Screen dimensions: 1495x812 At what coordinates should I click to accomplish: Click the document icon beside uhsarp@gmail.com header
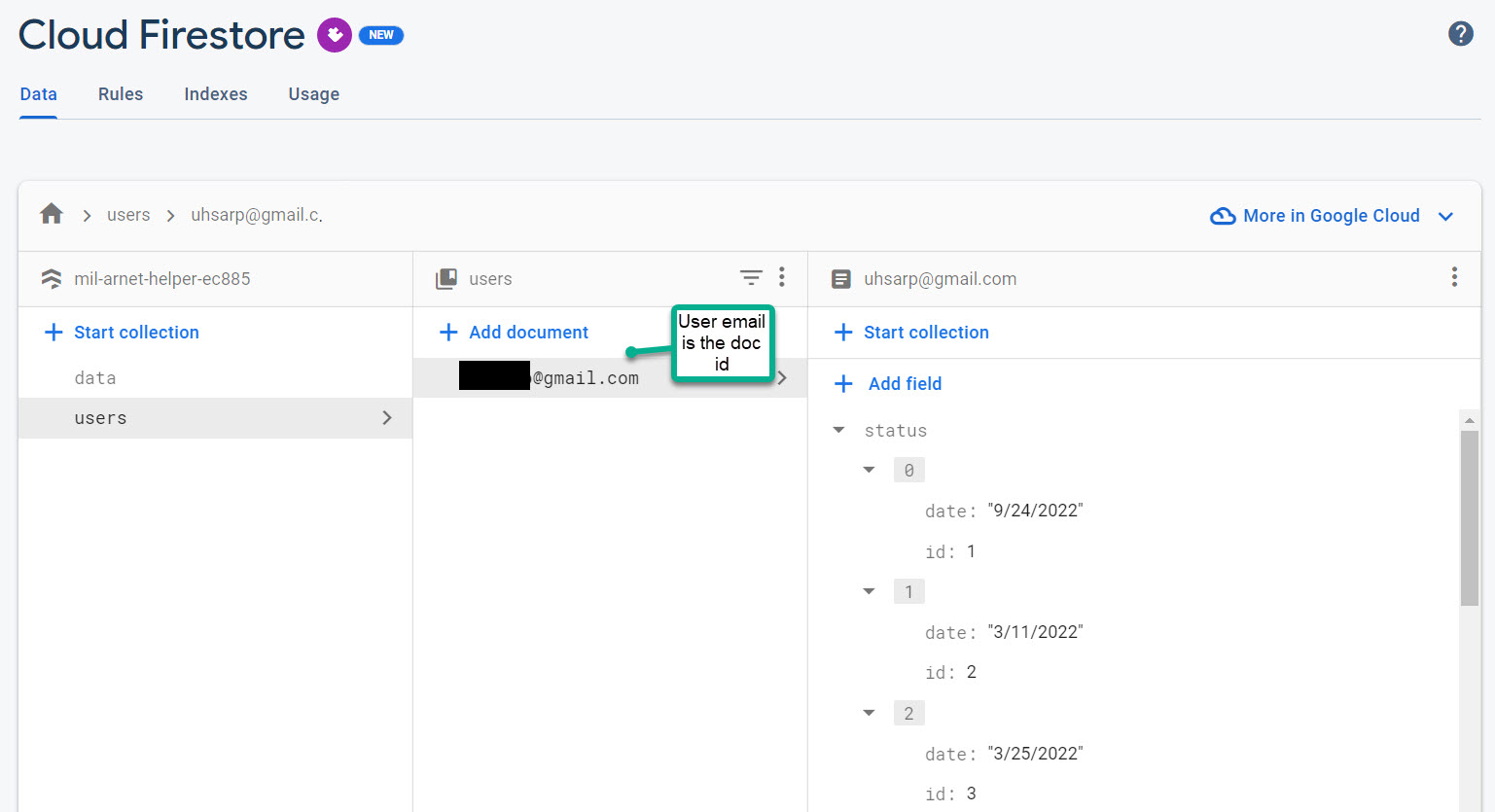[841, 279]
